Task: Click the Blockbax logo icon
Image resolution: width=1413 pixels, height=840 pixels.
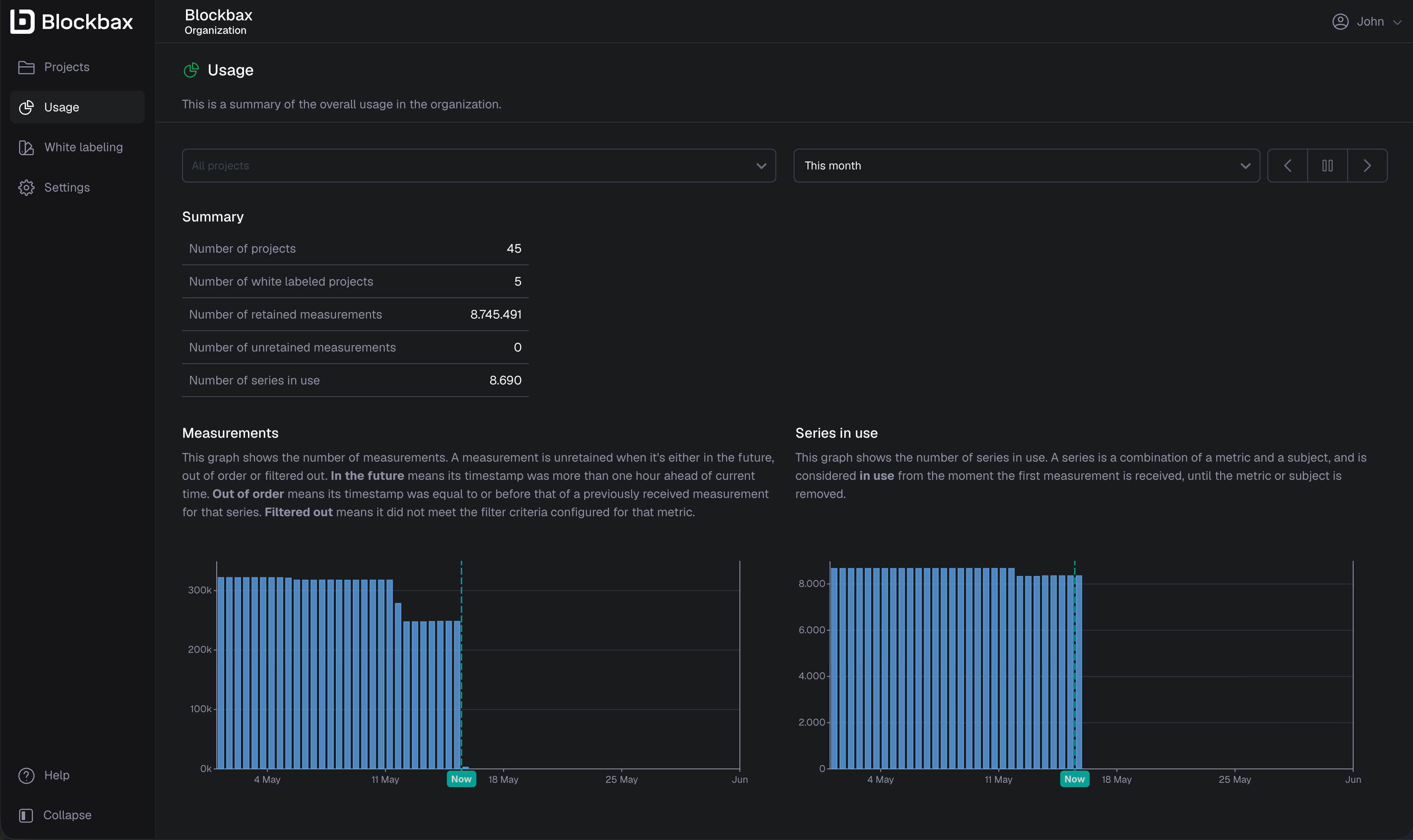Action: click(23, 22)
